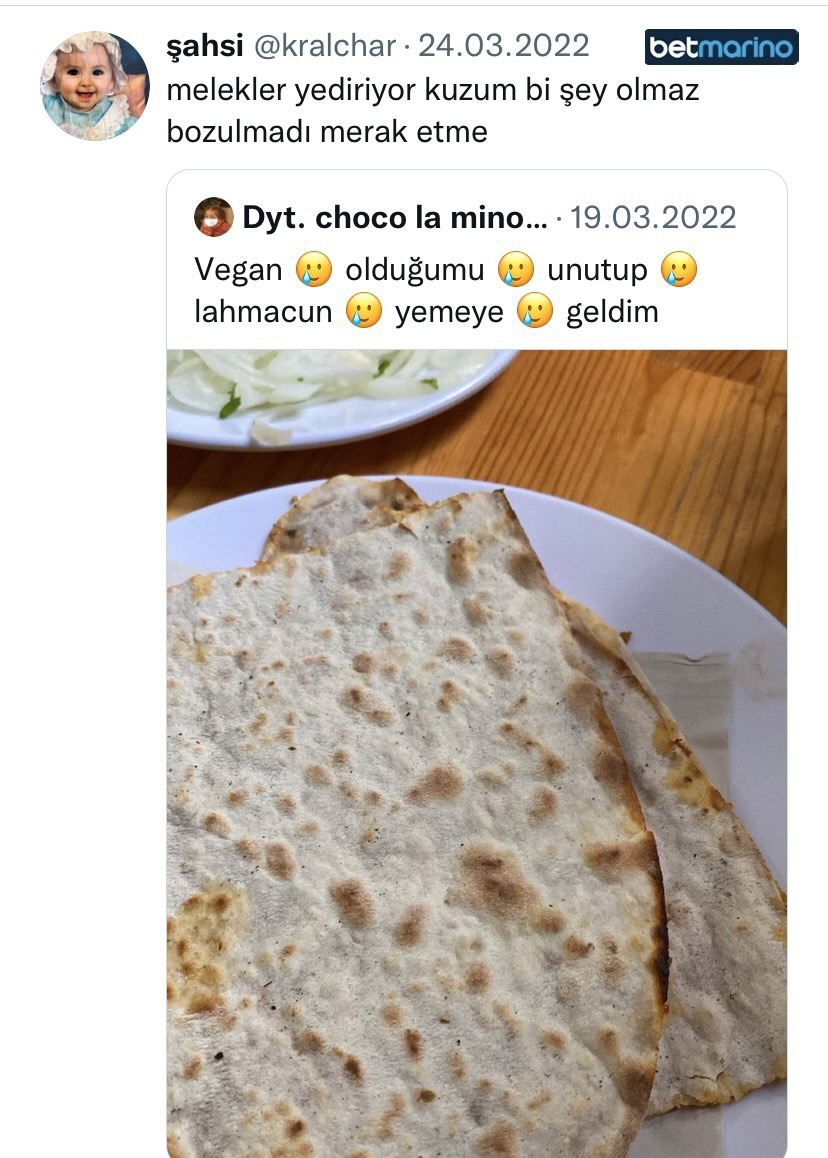Click the crying emoji after olduğumu
828x1158 pixels.
coord(516,270)
